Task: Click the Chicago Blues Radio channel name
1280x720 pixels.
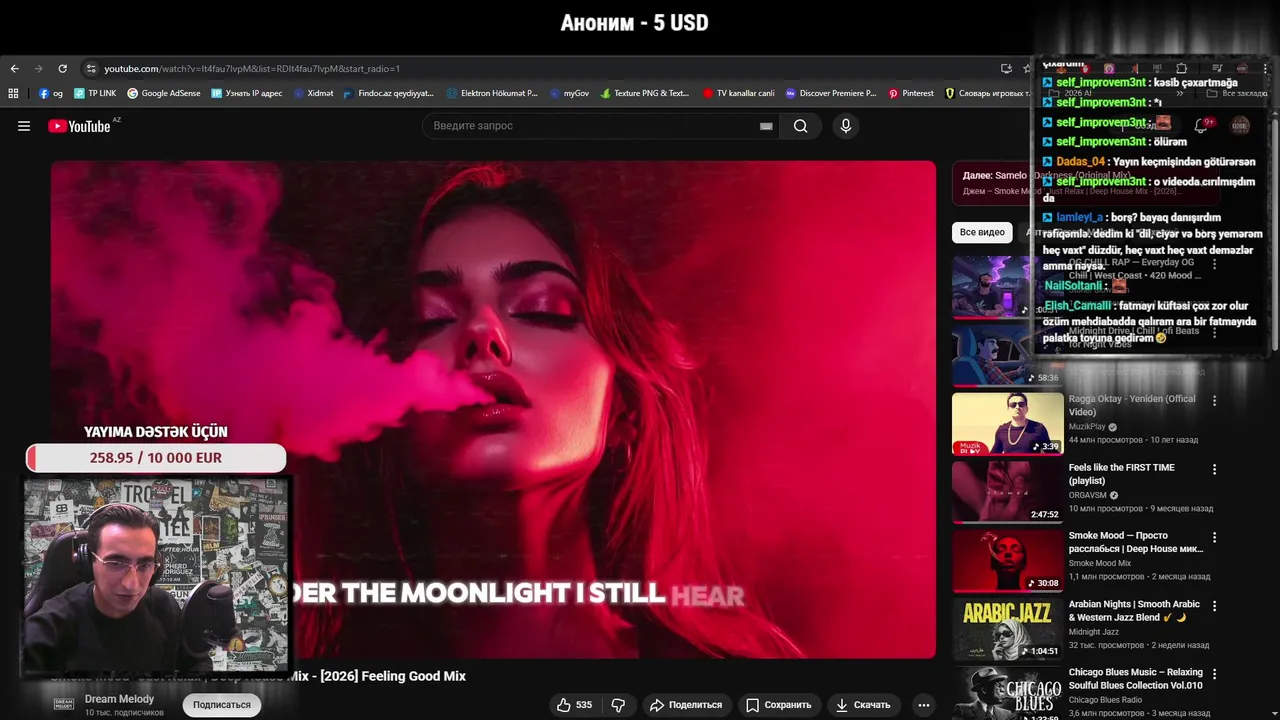Action: [1105, 700]
